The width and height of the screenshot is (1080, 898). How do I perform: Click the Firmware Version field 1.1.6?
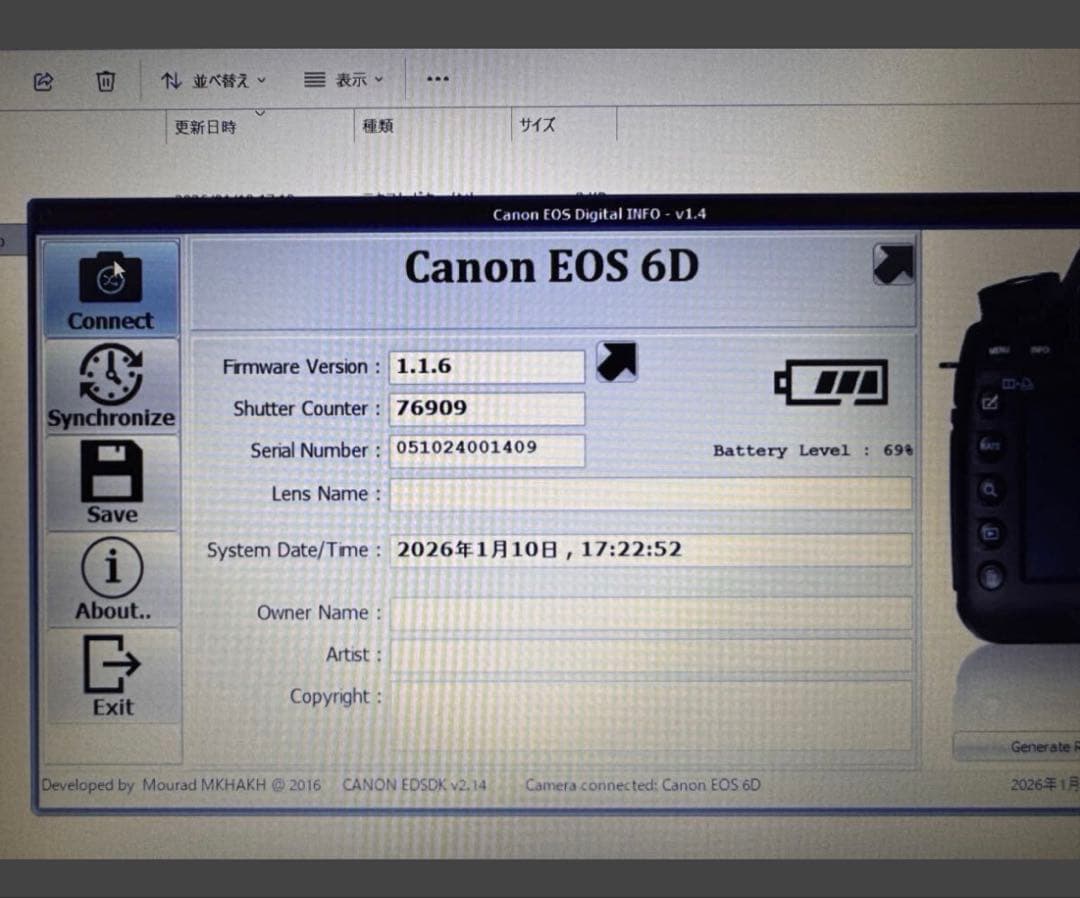click(487, 366)
